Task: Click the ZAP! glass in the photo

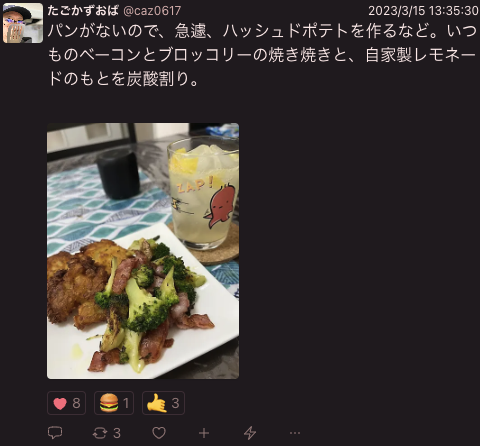Action: pos(203,193)
